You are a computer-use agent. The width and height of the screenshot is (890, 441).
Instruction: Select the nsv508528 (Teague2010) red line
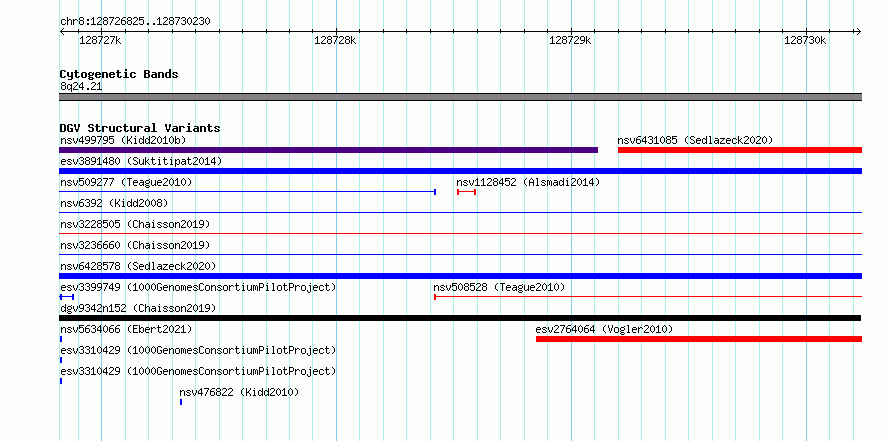648,297
